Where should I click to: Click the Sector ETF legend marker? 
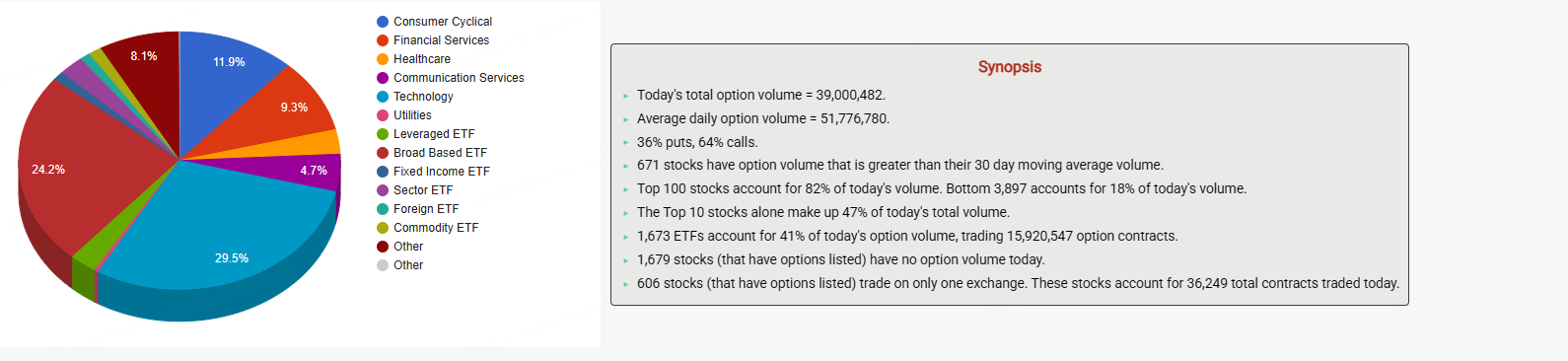point(383,190)
